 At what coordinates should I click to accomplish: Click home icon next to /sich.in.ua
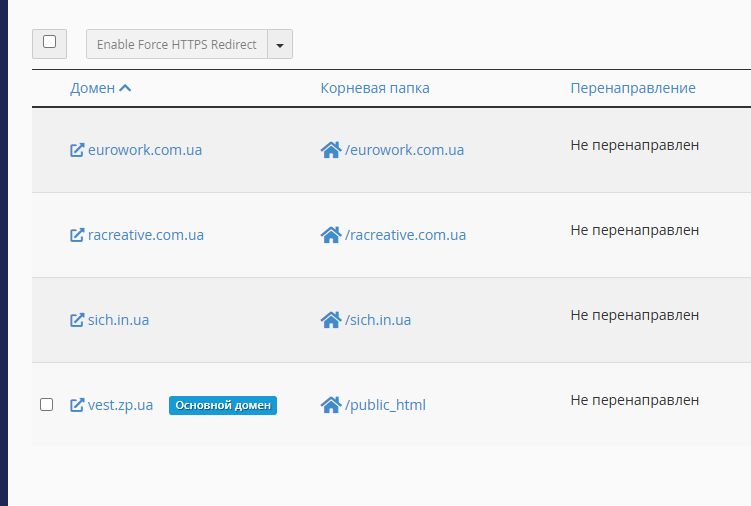[331, 320]
